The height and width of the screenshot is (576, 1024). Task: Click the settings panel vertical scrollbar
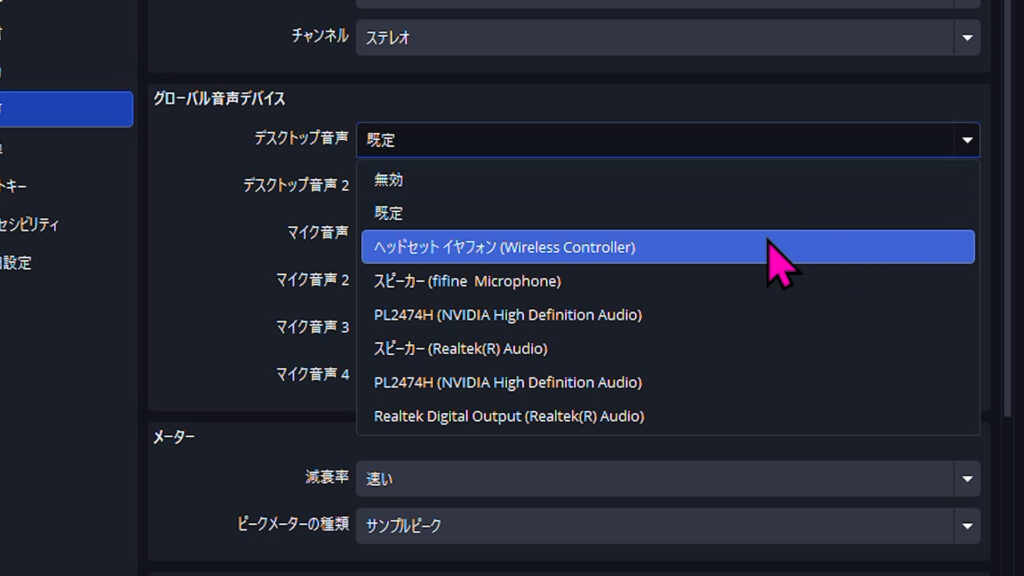[x=1007, y=200]
